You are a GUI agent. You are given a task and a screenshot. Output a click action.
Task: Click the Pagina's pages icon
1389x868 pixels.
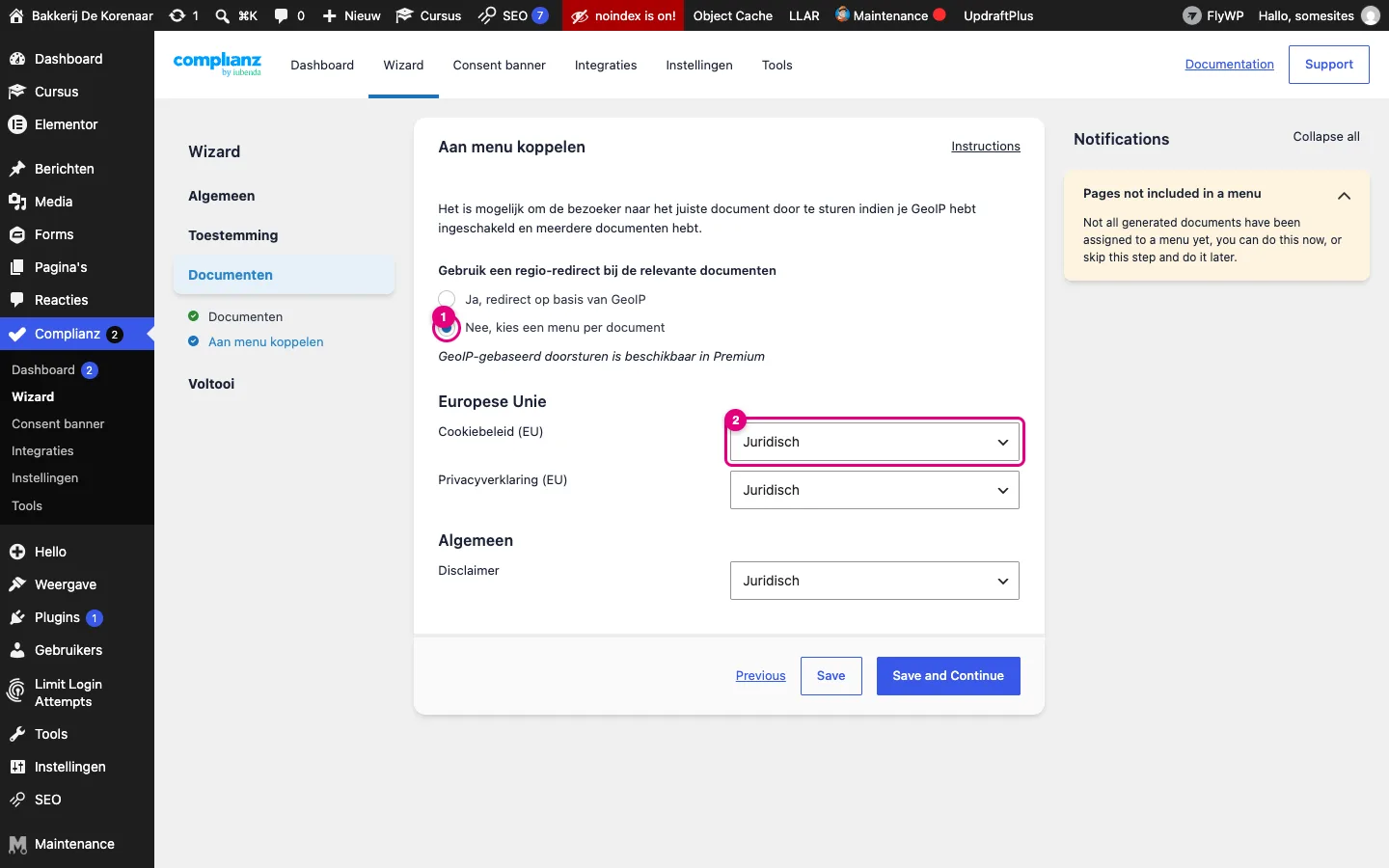[x=16, y=267]
